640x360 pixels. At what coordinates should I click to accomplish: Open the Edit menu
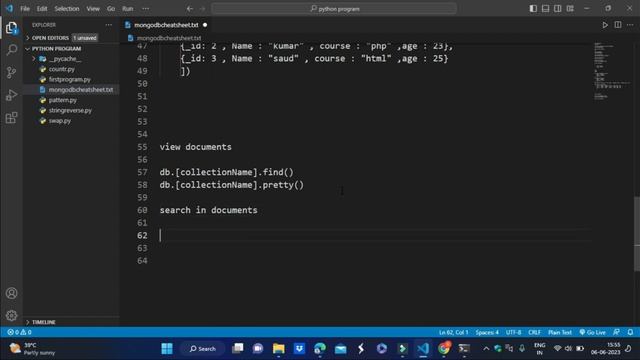(x=42, y=9)
